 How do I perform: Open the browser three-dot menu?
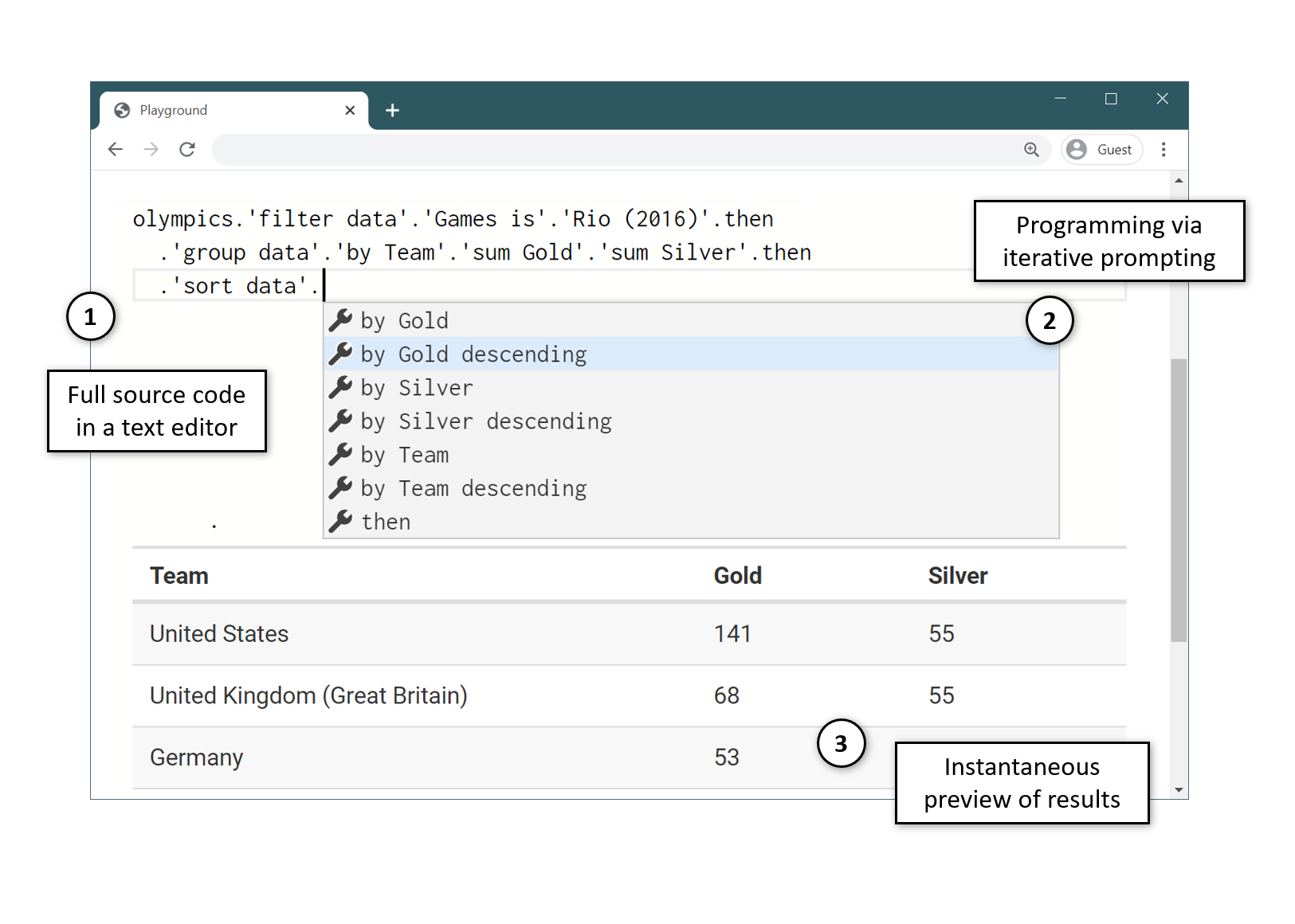pos(1164,150)
